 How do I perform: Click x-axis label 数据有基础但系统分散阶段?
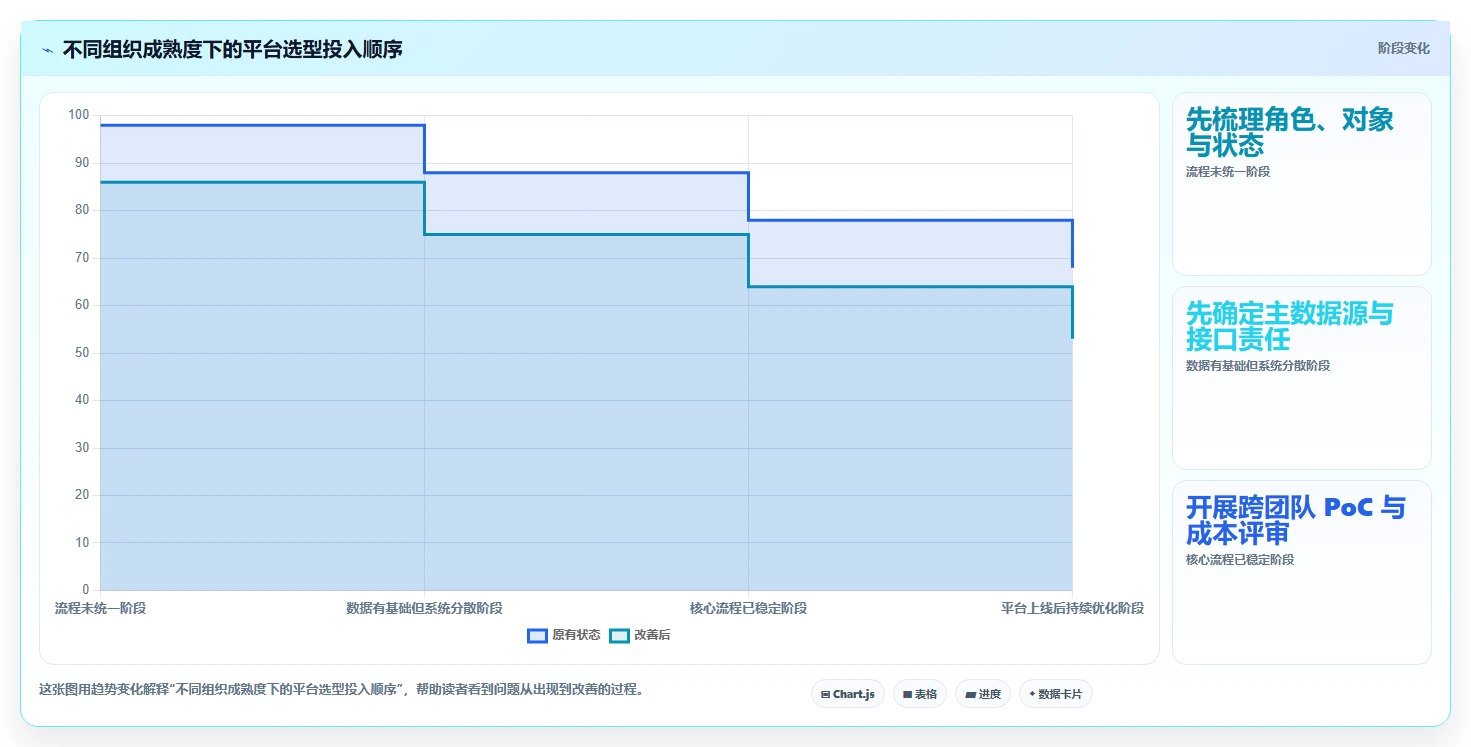(424, 608)
